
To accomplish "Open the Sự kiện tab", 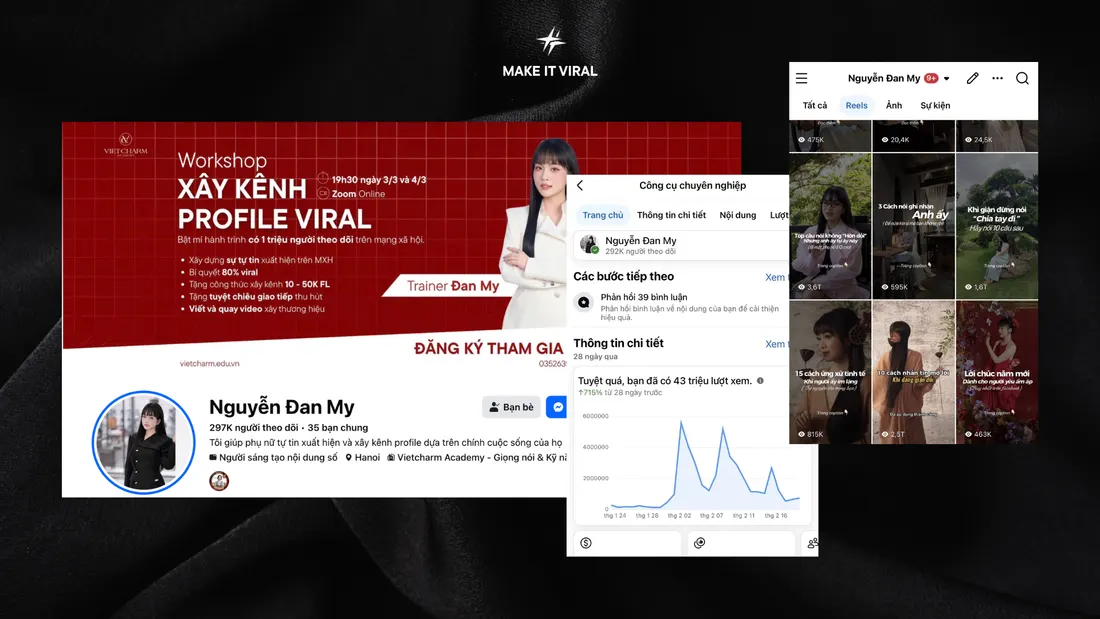I will tap(935, 105).
